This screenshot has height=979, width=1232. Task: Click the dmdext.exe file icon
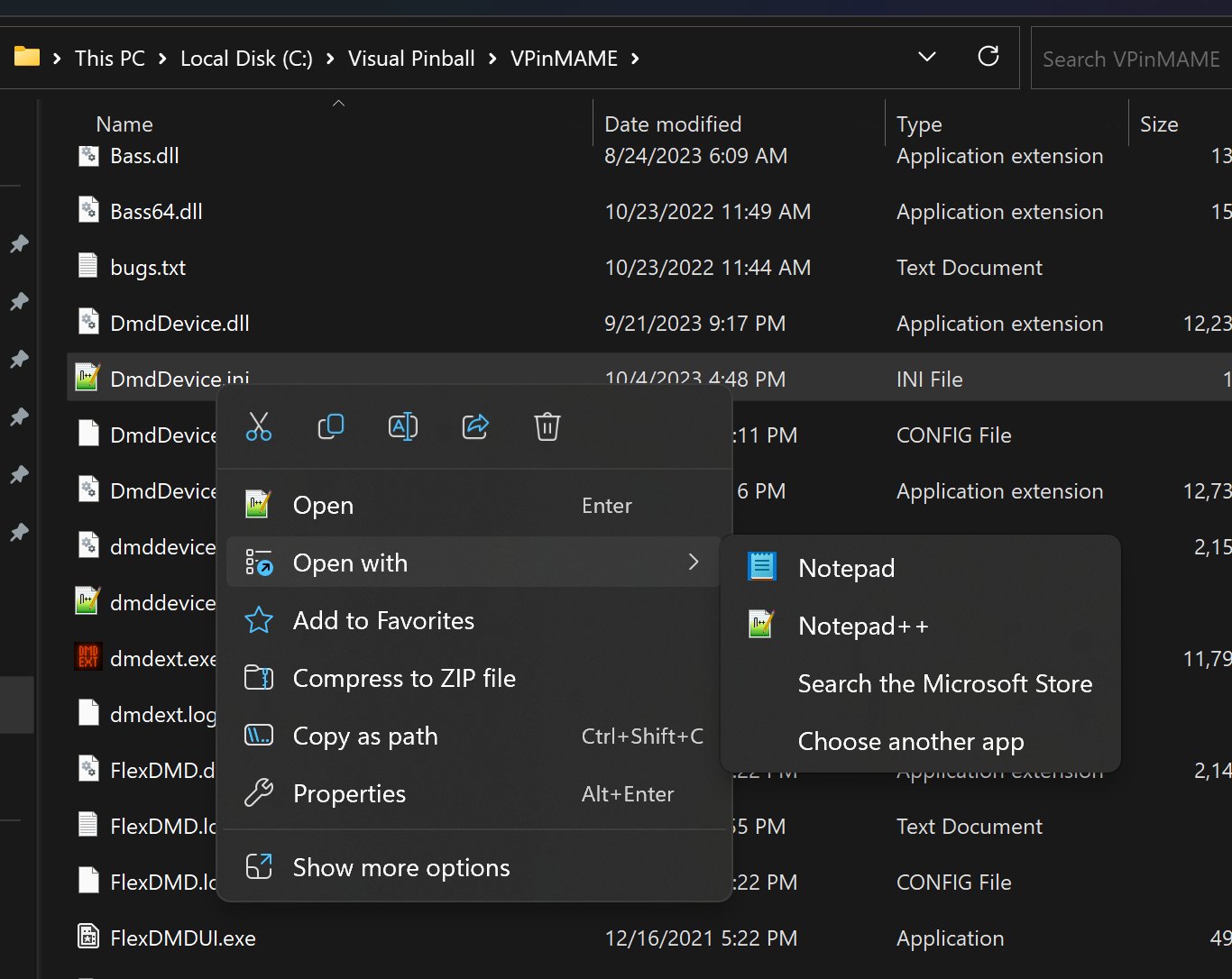[x=88, y=658]
